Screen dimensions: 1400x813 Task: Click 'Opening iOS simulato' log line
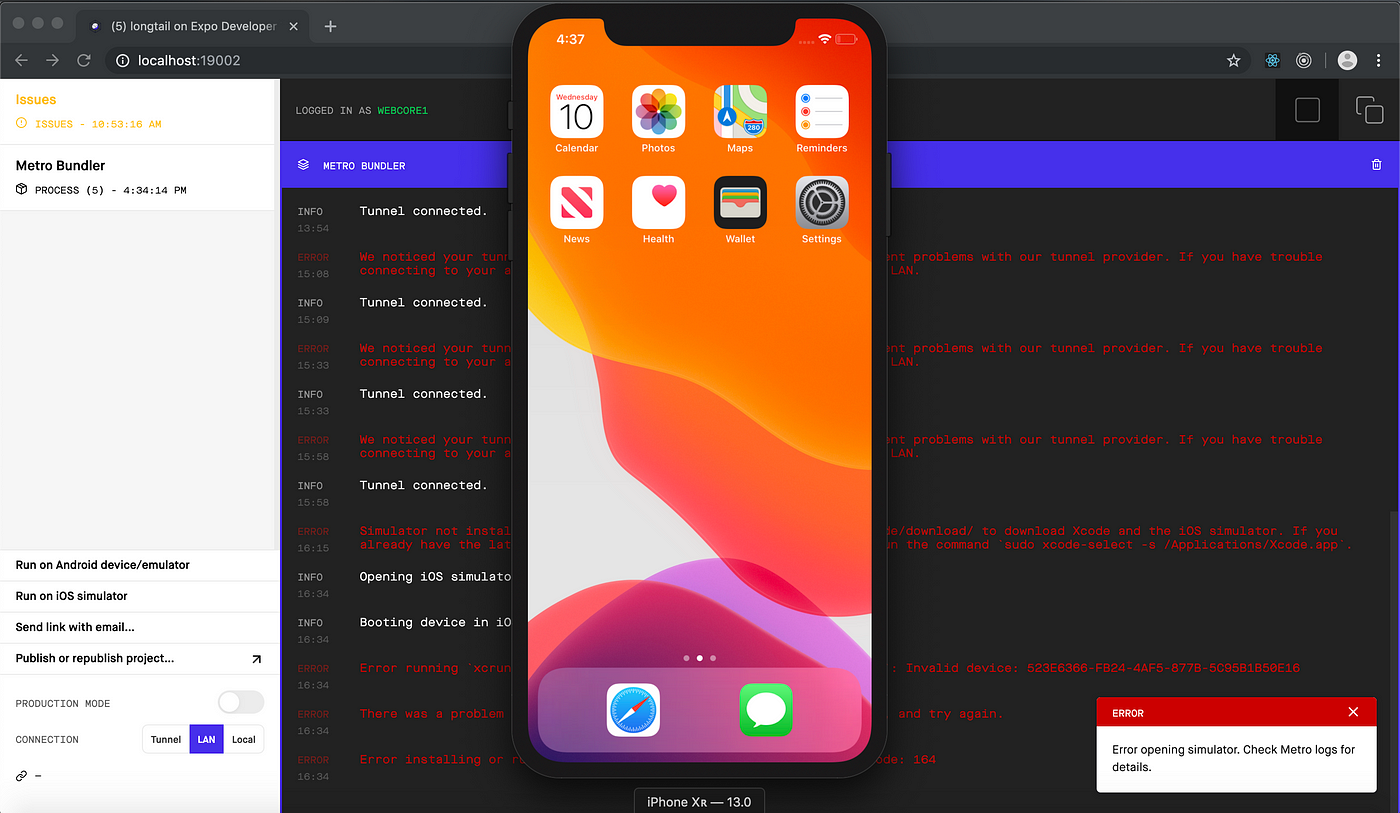click(435, 577)
